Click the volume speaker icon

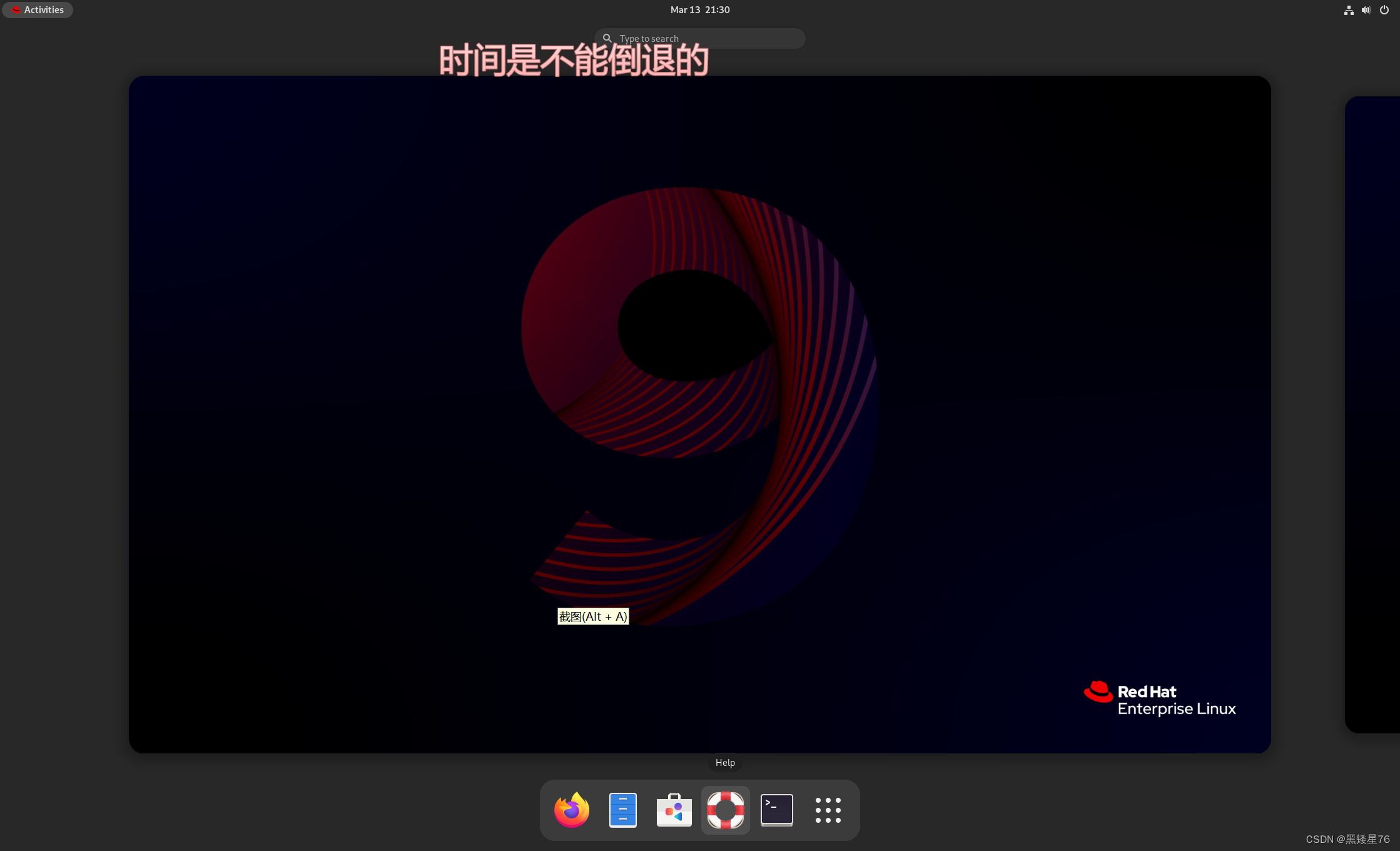coord(1366,10)
